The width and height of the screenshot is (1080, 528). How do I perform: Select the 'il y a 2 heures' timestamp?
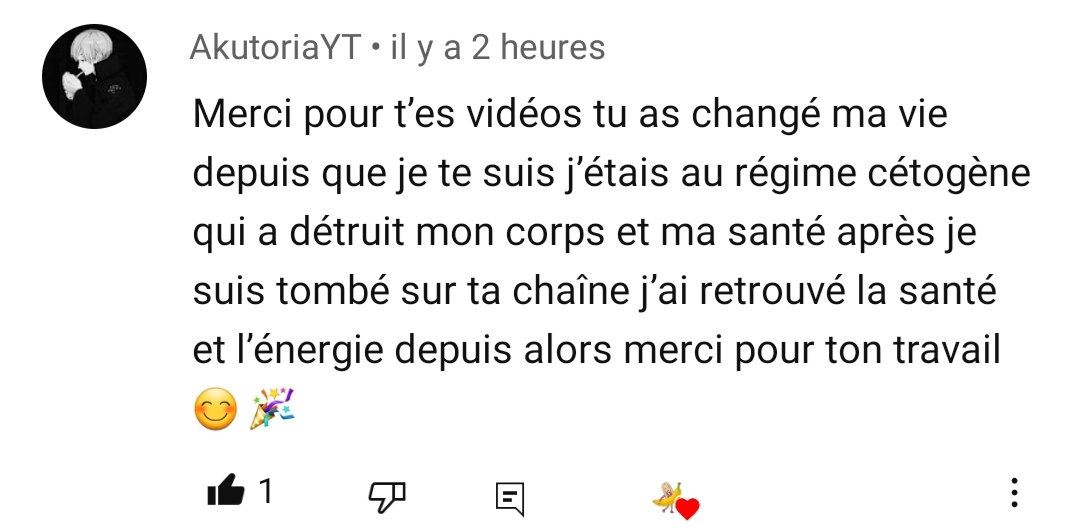(497, 47)
